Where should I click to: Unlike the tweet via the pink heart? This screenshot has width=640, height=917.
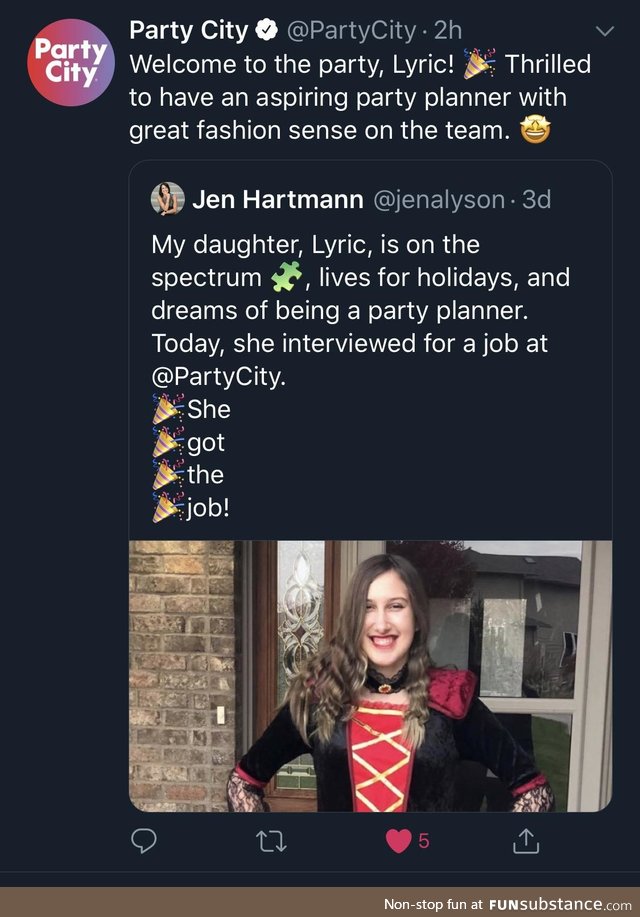point(398,842)
